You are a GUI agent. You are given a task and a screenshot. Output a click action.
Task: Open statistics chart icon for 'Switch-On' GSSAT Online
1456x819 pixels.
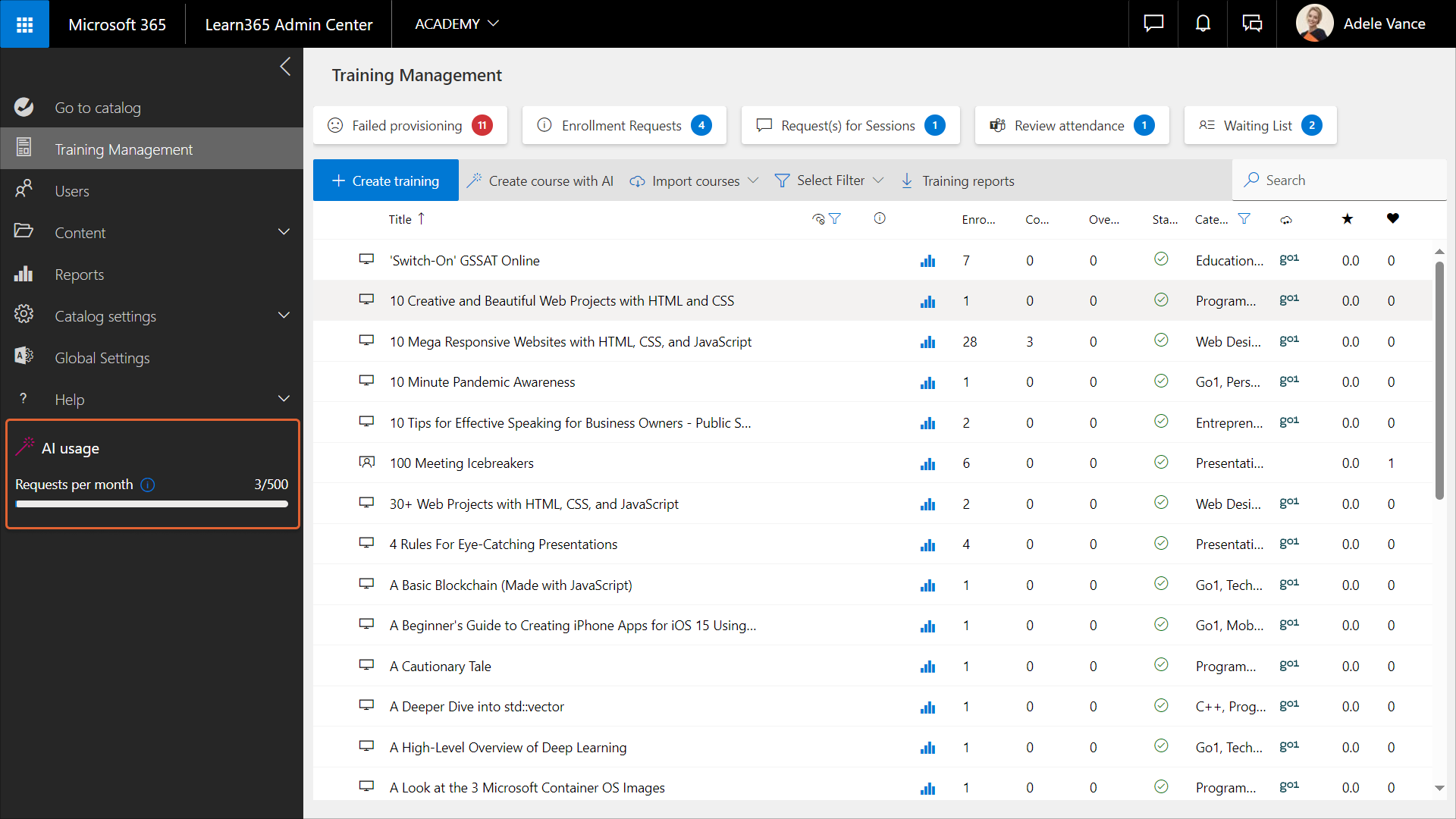click(x=927, y=261)
